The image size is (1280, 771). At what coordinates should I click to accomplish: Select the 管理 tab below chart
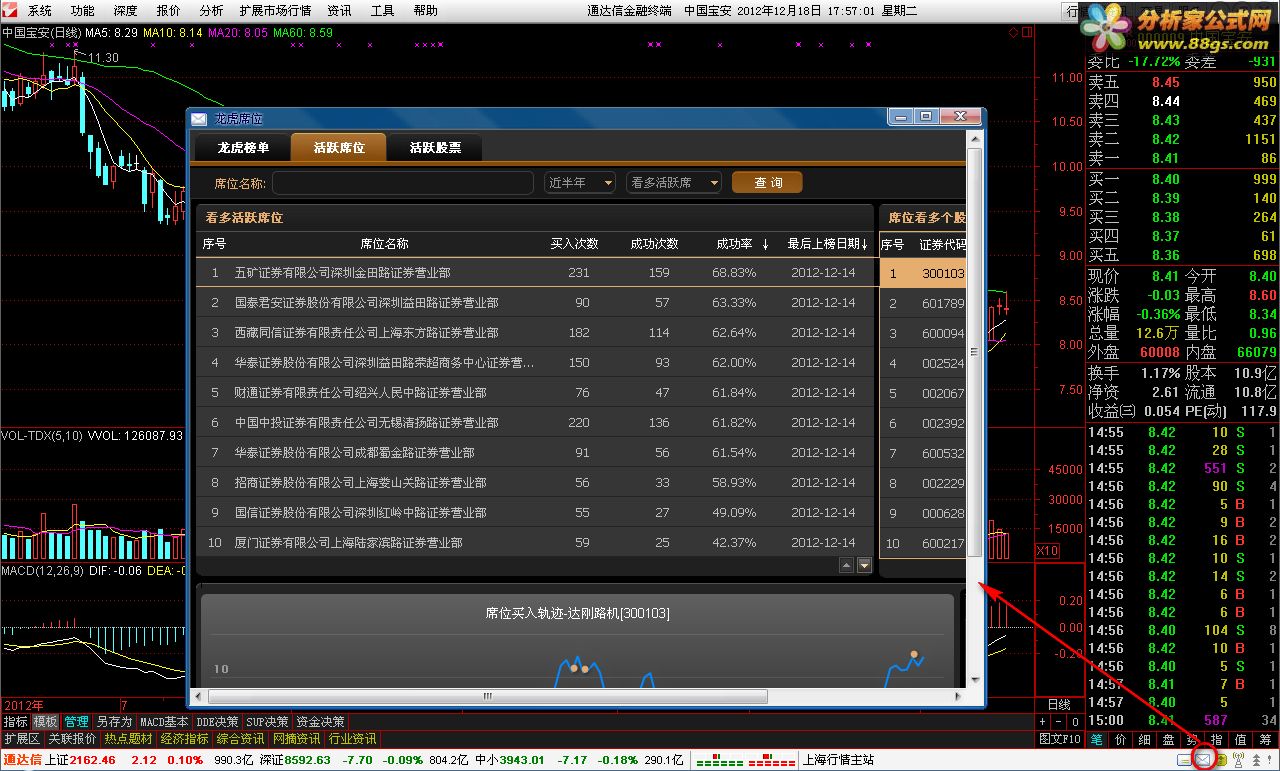point(76,721)
